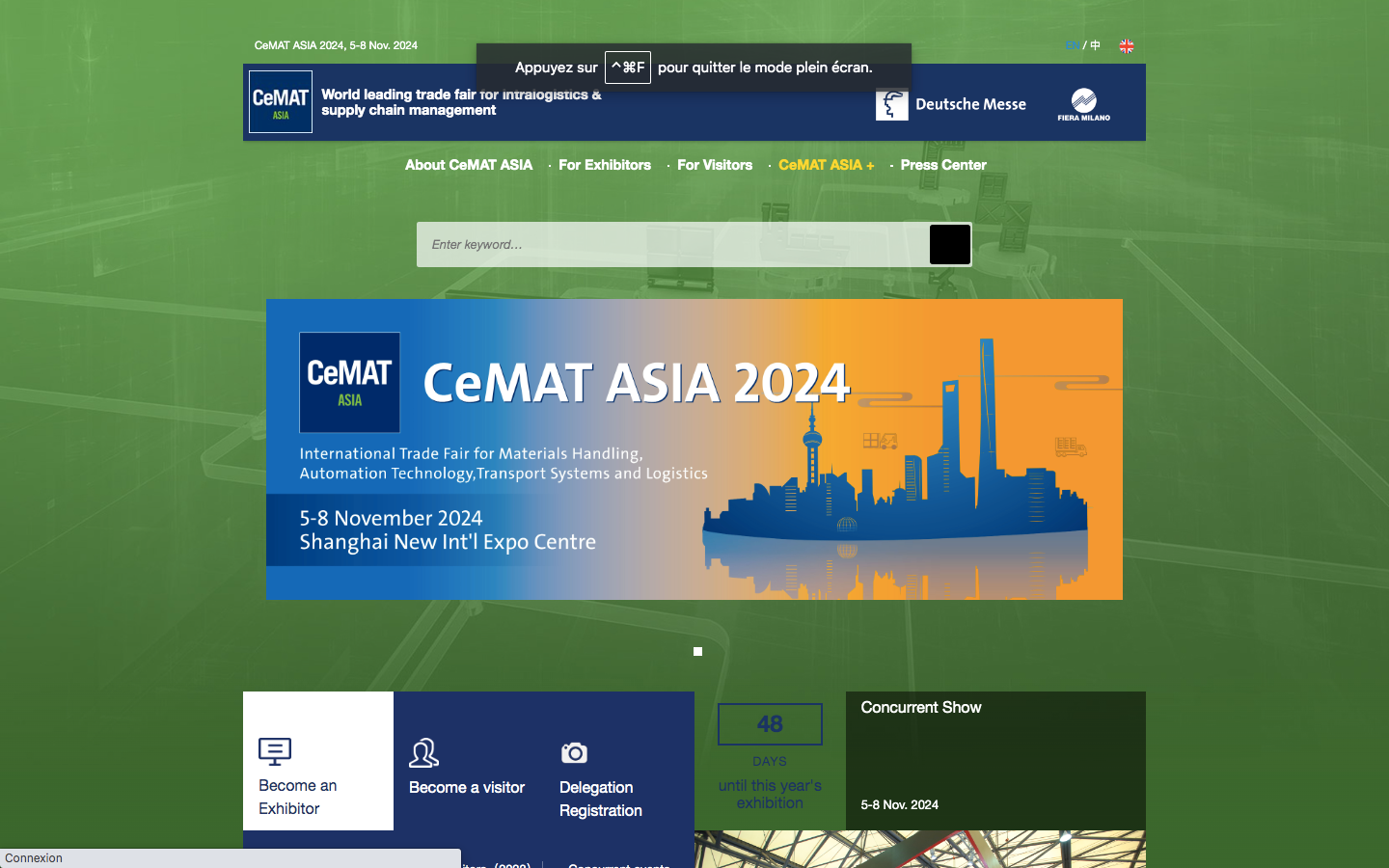Click the Fiera Milano logo

(1083, 104)
